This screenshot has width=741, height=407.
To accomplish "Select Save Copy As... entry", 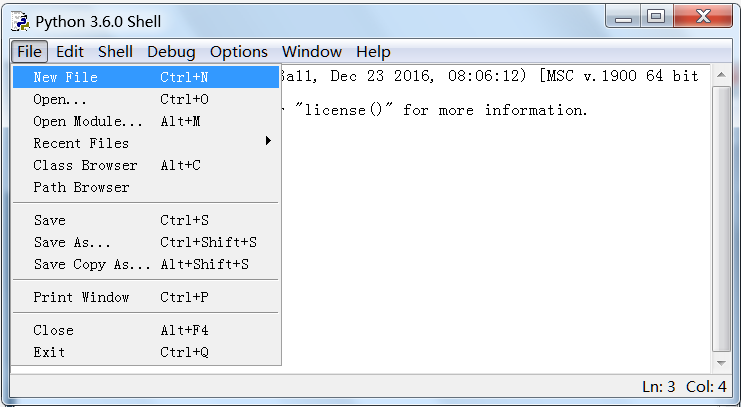I will coord(92,264).
